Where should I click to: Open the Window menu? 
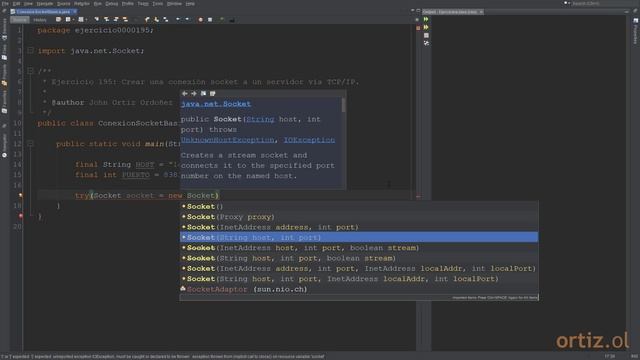click(x=174, y=4)
